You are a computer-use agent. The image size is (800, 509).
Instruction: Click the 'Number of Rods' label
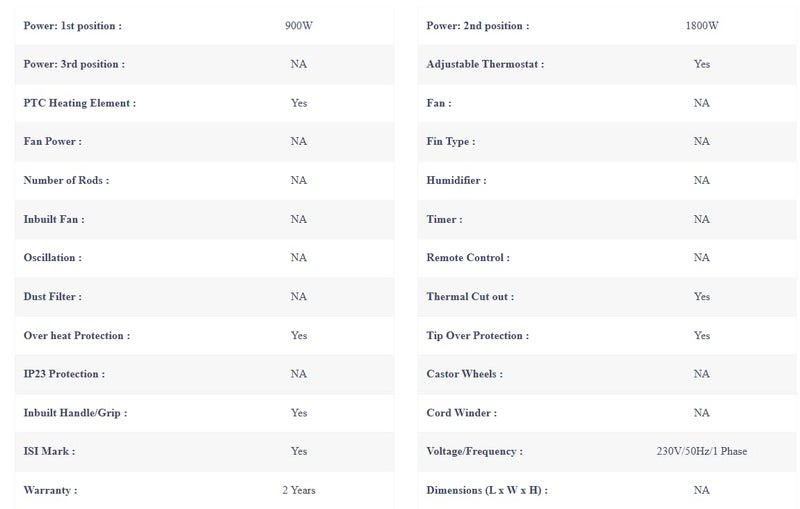tap(66, 180)
